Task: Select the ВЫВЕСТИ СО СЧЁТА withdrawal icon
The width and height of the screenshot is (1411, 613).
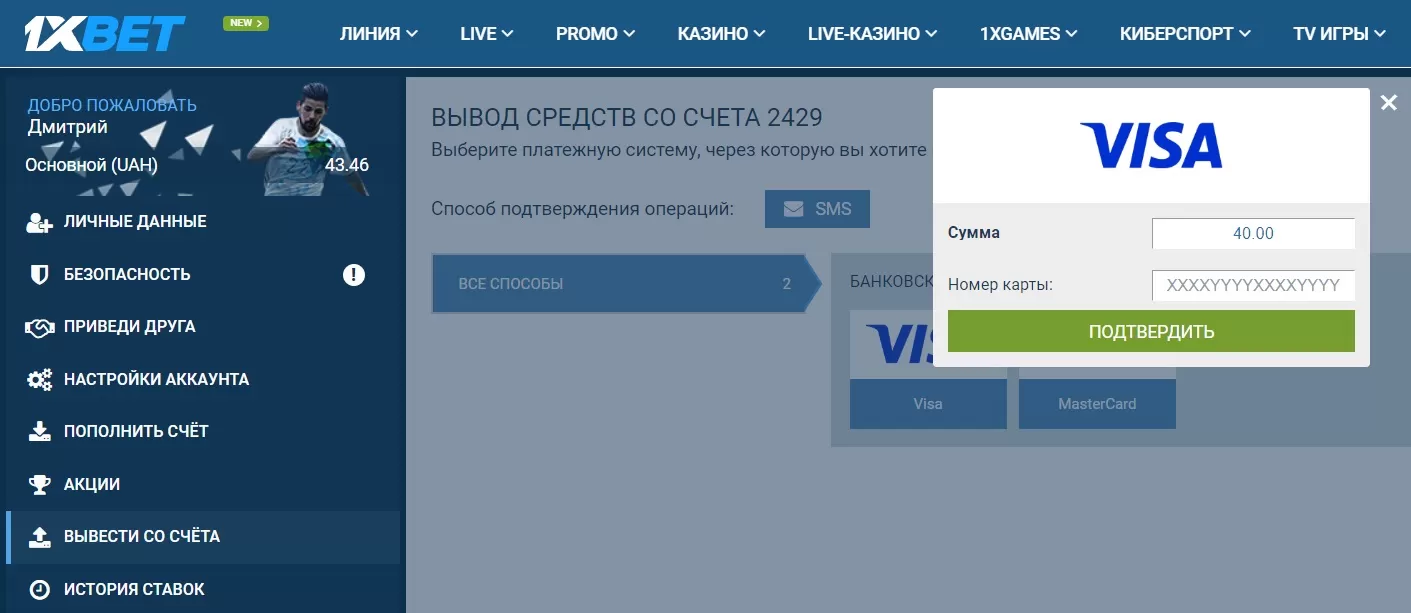Action: 38,536
